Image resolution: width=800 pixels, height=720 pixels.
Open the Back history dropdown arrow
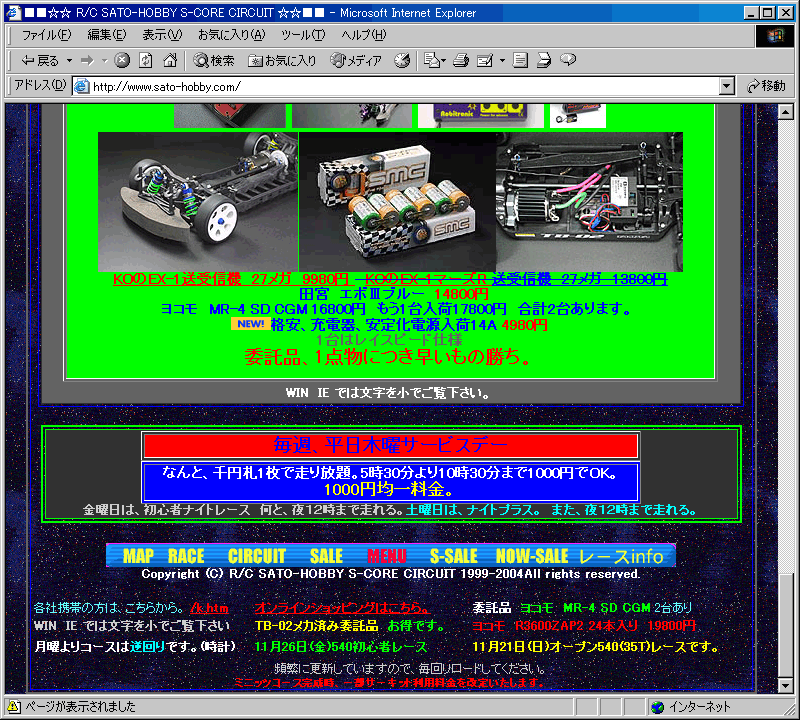point(69,61)
